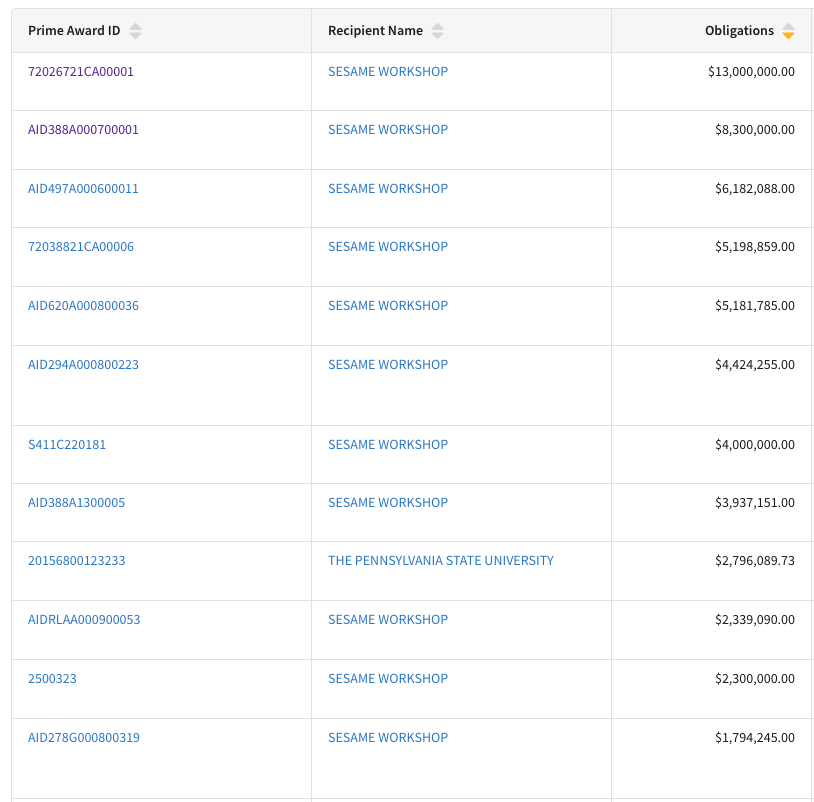Open Sesame Workshop recipient for award S411C220181
Image resolution: width=814 pixels, height=802 pixels.
[388, 445]
